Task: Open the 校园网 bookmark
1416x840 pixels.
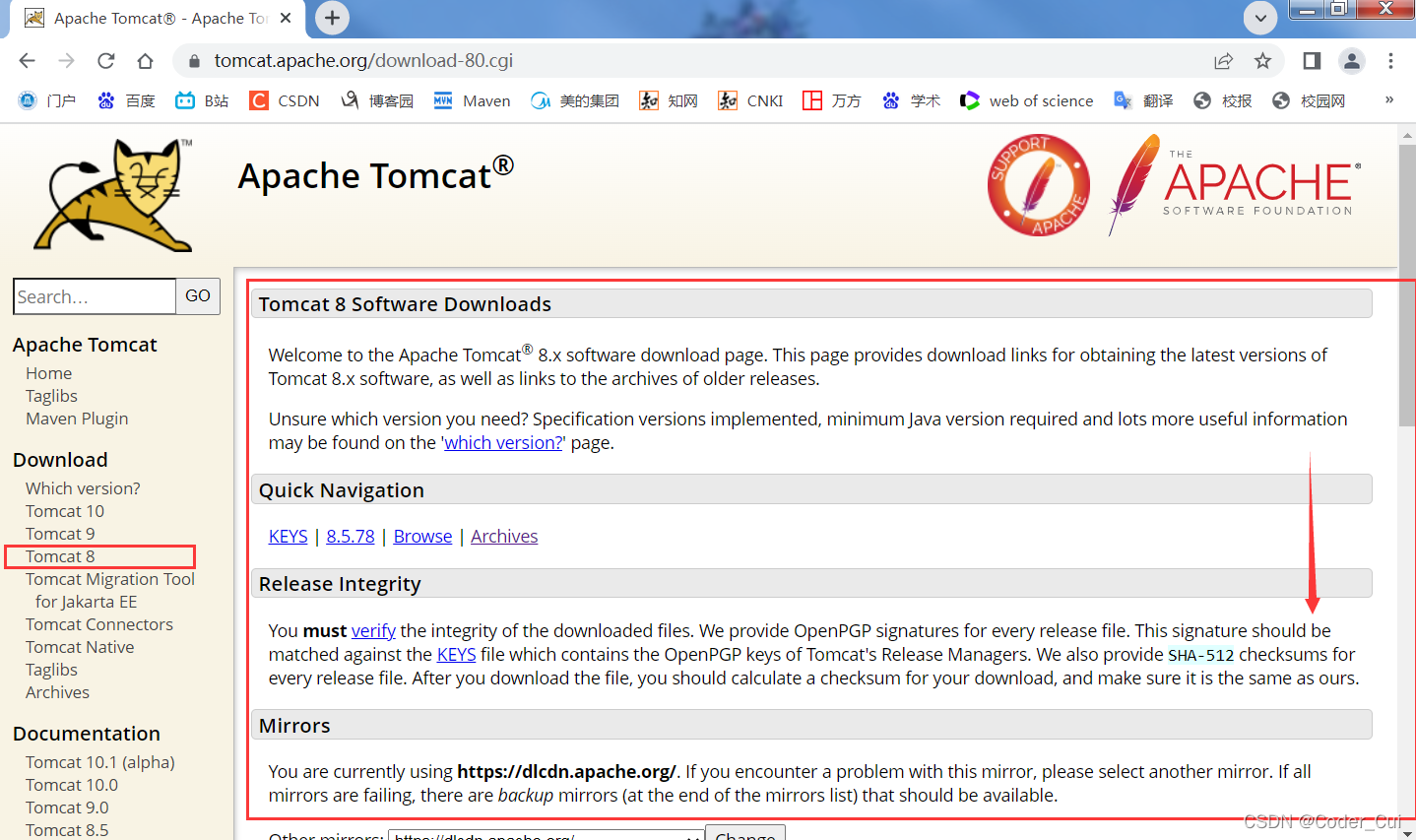Action: 1309,100
